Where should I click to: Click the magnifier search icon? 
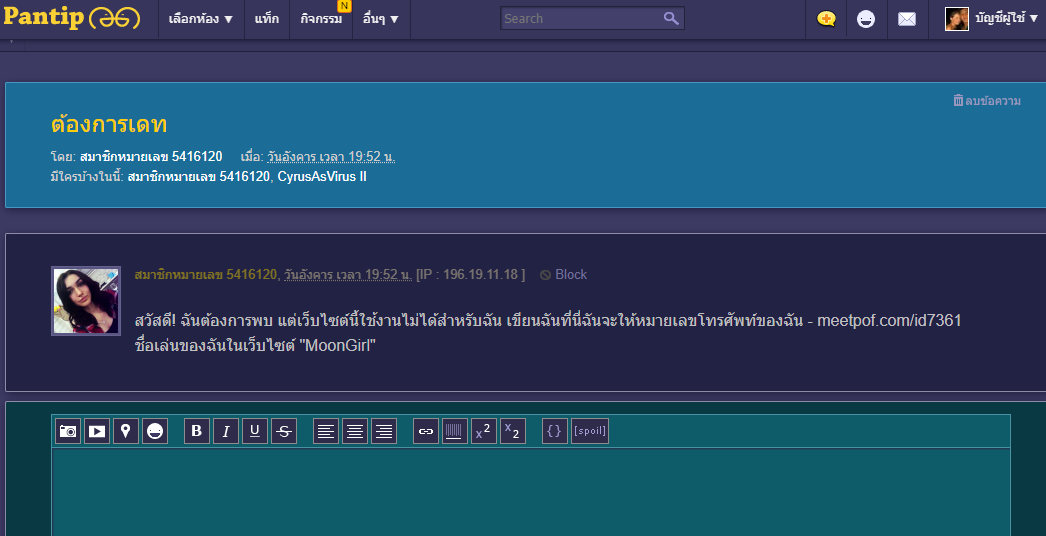pos(671,18)
